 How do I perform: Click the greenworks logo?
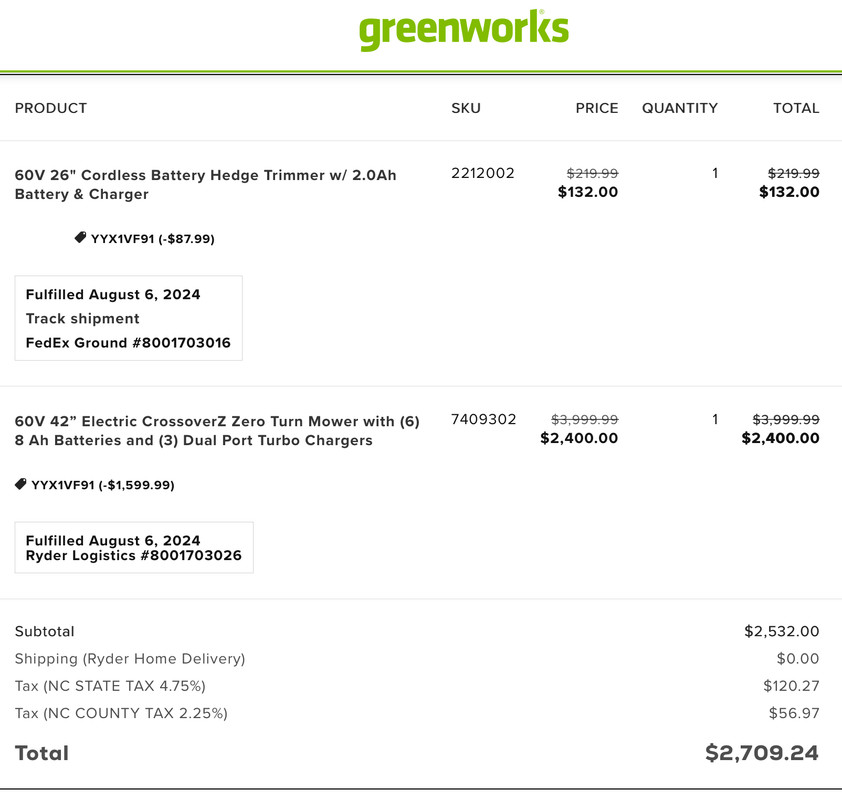pyautogui.click(x=464, y=30)
